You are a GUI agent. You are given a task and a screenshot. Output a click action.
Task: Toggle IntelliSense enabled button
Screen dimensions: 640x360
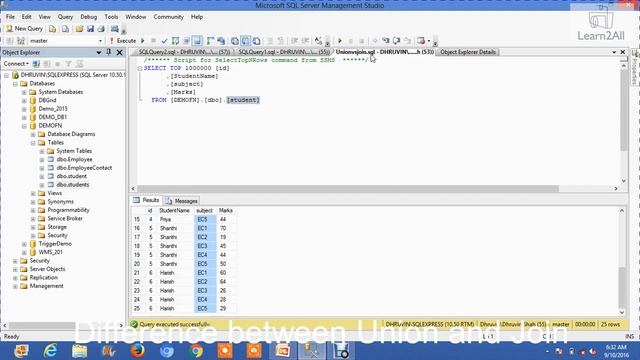(x=197, y=41)
